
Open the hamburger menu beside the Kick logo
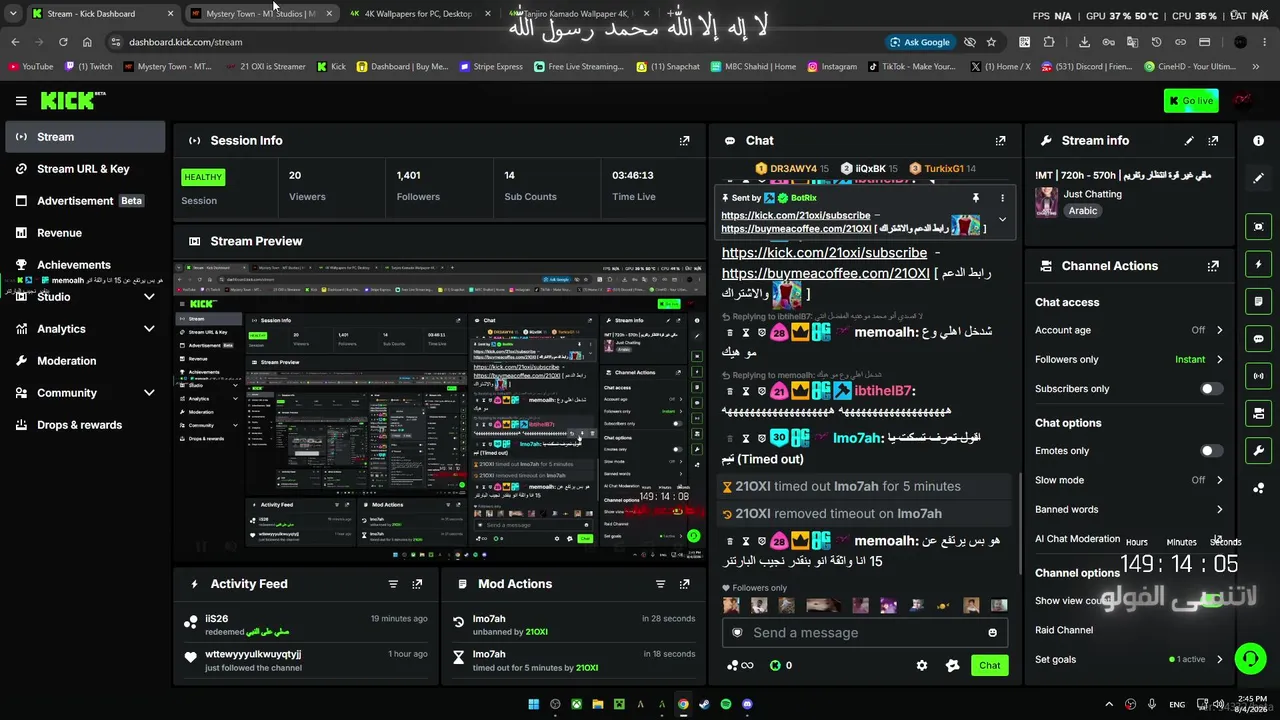pos(21,100)
